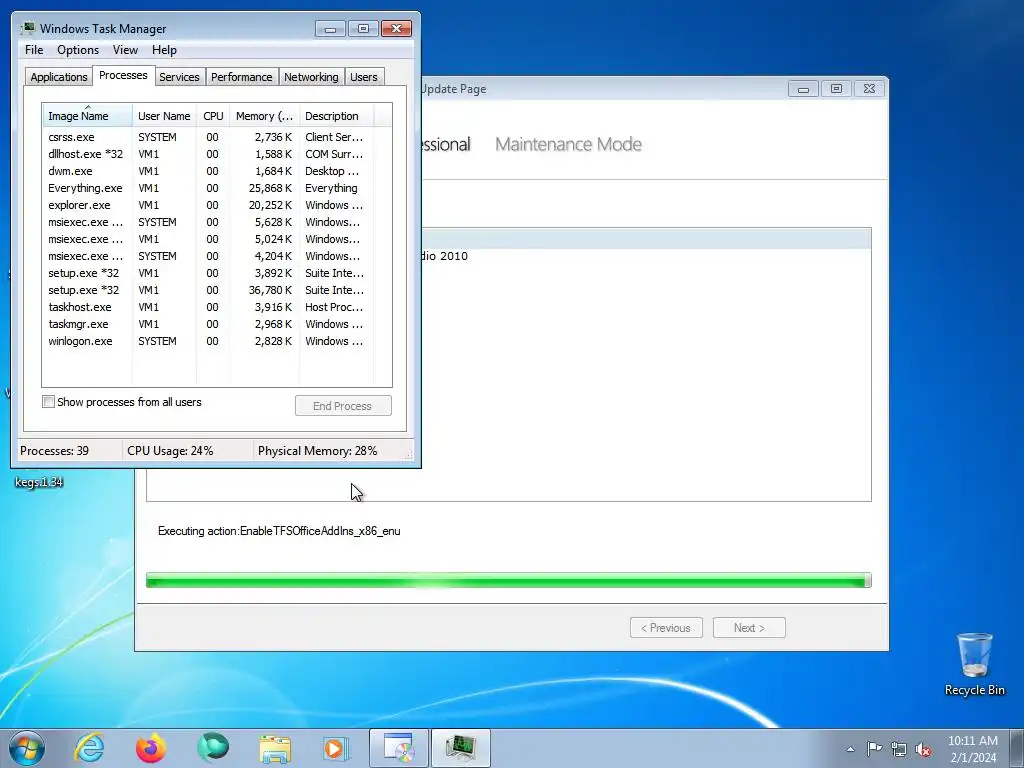Click CPU Usage: 24% in status bar
This screenshot has height=768, width=1024.
tap(170, 451)
